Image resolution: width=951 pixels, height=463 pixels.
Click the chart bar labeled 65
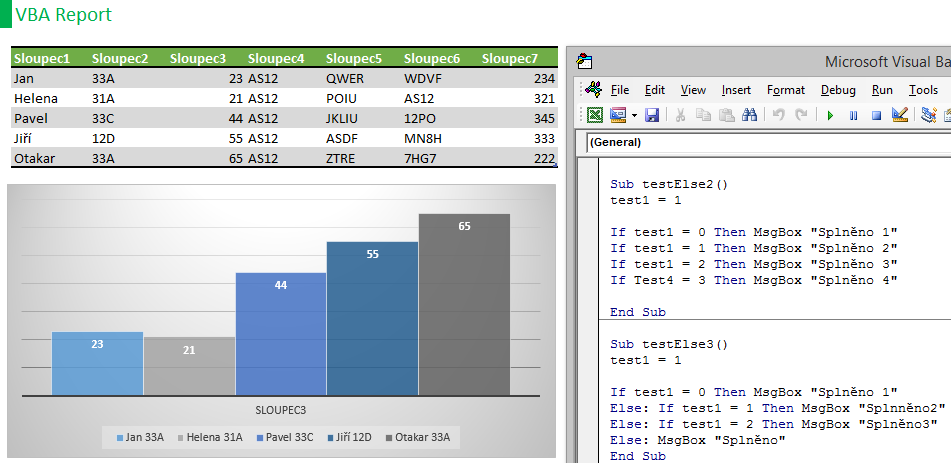465,305
